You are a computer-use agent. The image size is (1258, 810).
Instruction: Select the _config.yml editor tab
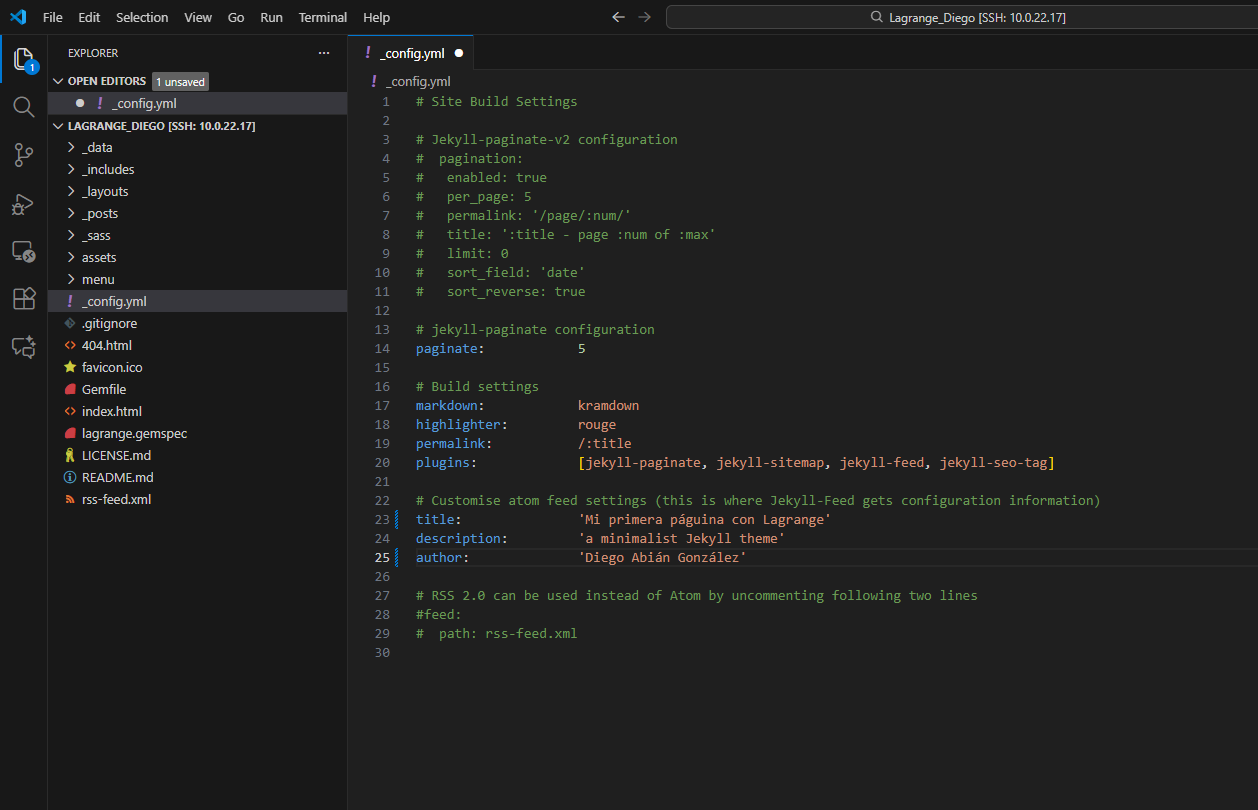[411, 53]
